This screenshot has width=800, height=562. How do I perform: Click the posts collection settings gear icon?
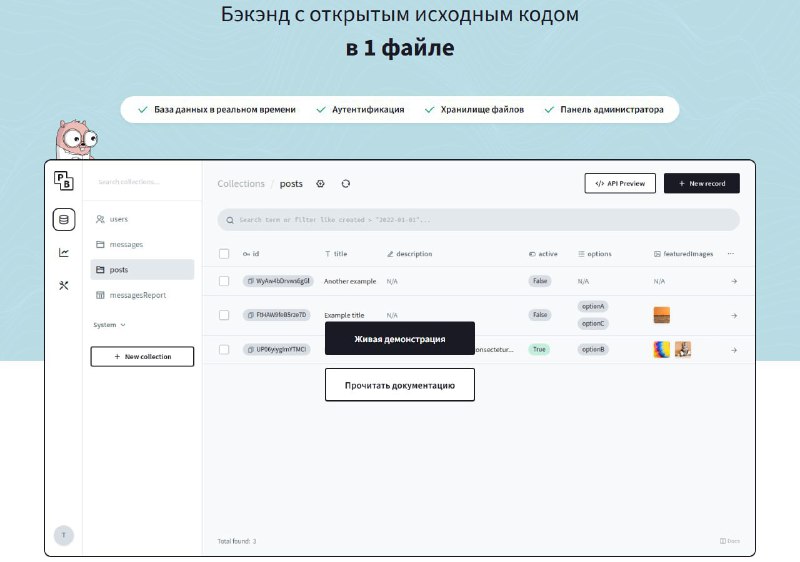pos(320,184)
